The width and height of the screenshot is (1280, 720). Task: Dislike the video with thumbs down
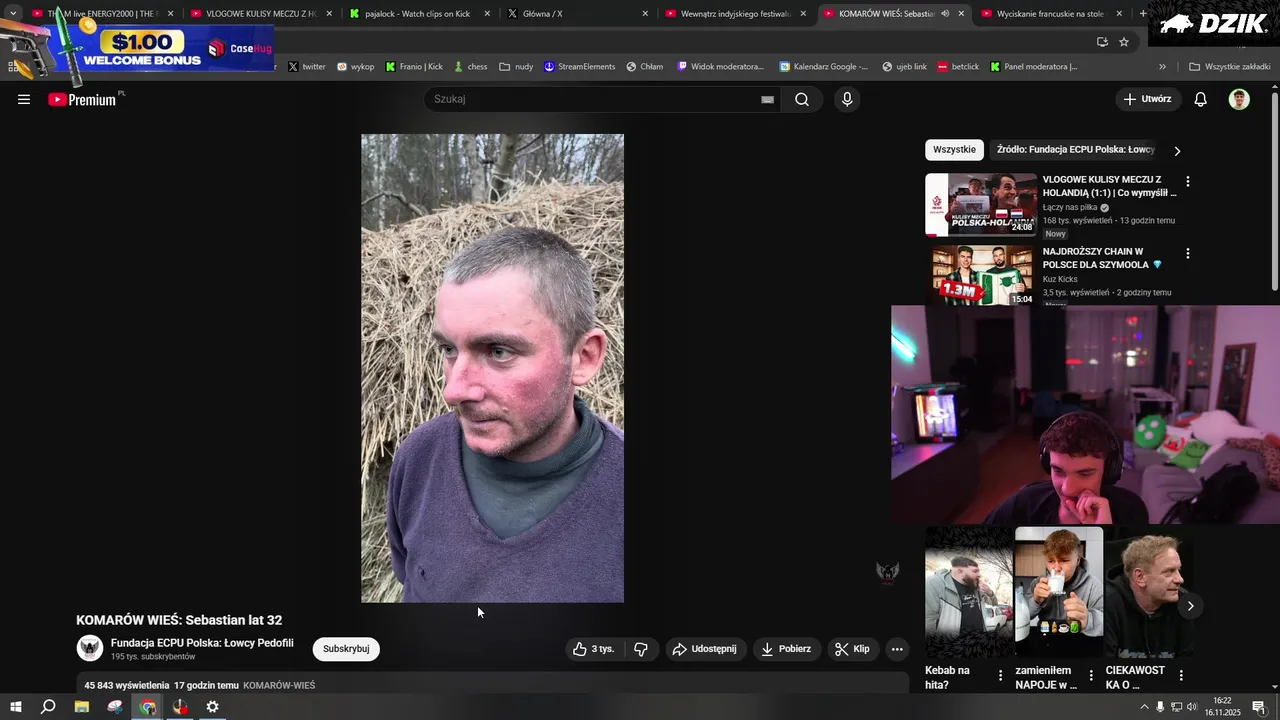[641, 649]
